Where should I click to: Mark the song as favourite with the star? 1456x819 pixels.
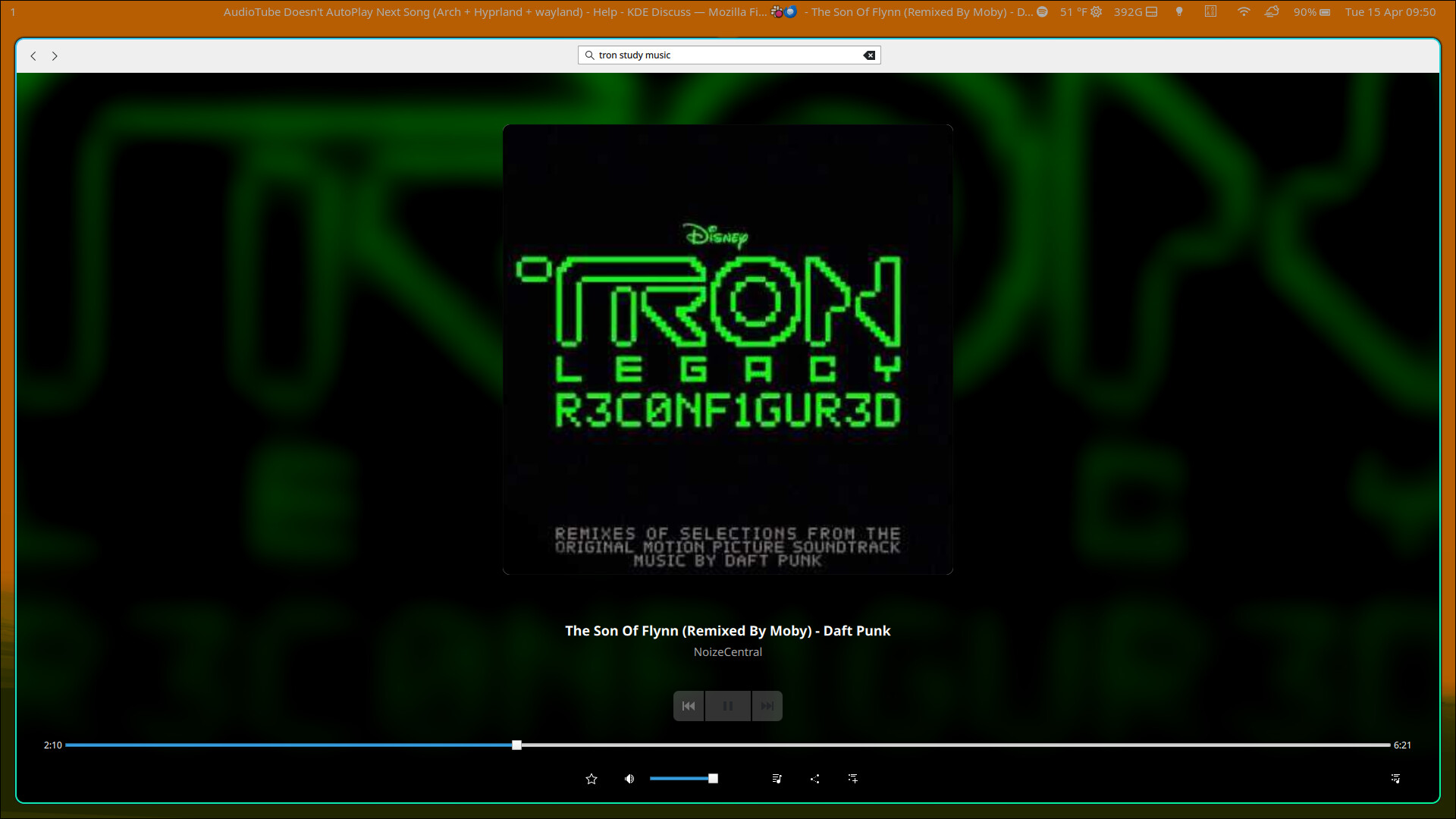[591, 779]
